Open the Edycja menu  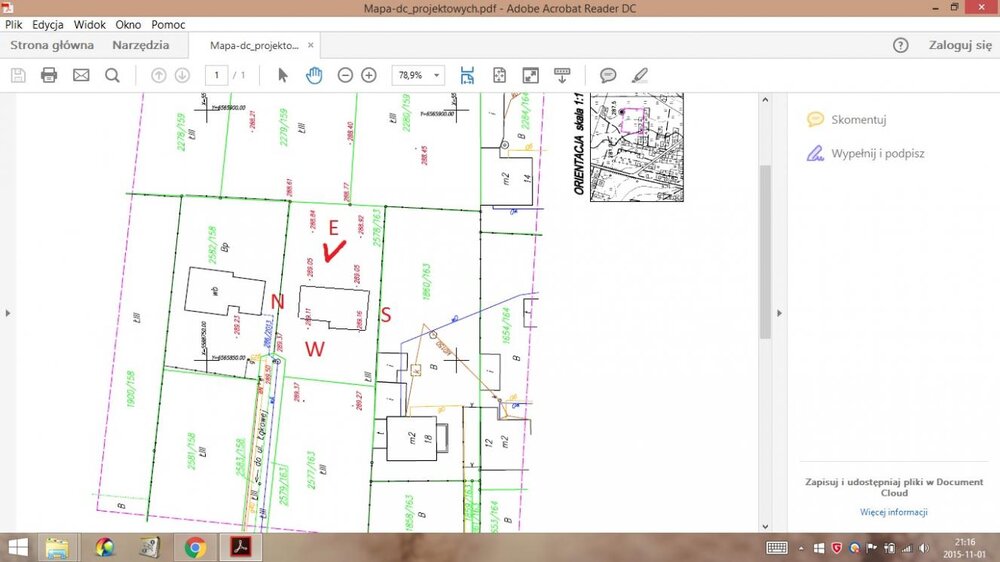point(49,24)
